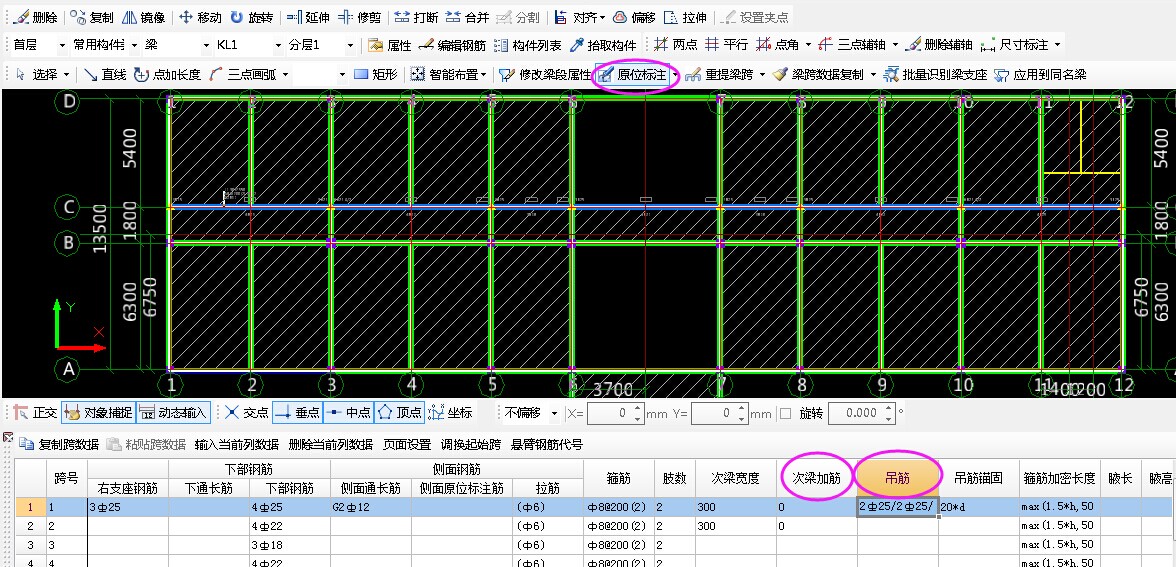Screen dimensions: 1176x567
Task: Click 复制跨数据 copy span data
Action: point(60,445)
